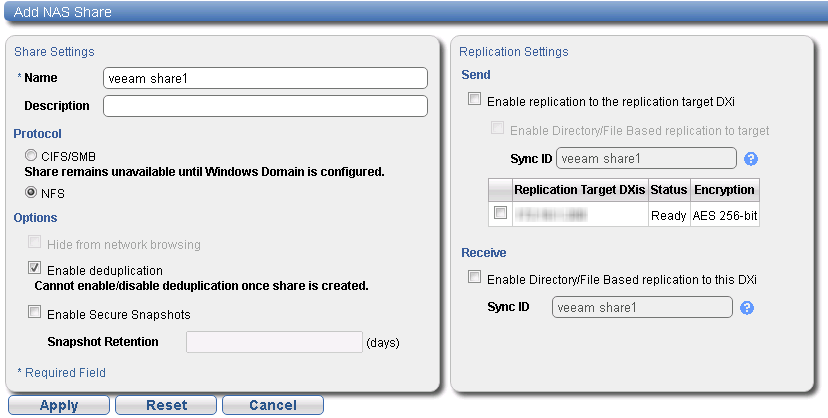The height and width of the screenshot is (418, 828).
Task: Click the Status column header
Action: coord(668,190)
